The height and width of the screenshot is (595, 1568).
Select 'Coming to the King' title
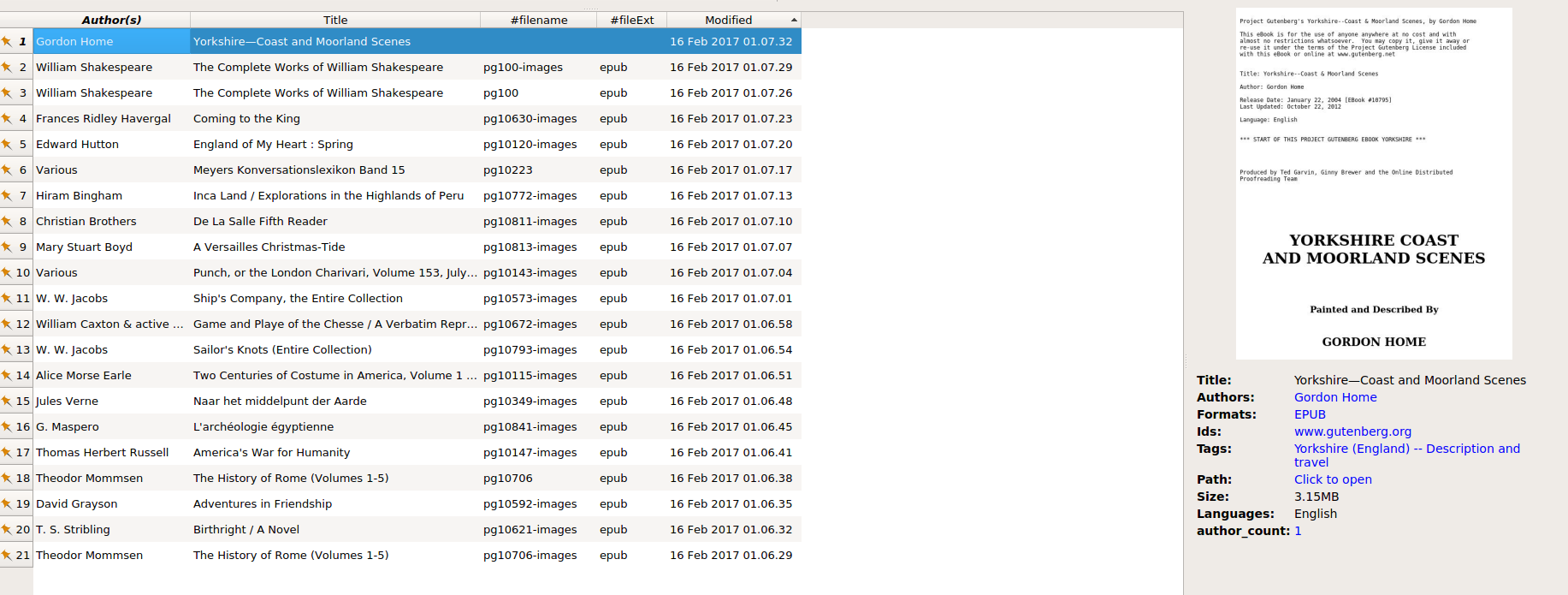click(335, 118)
